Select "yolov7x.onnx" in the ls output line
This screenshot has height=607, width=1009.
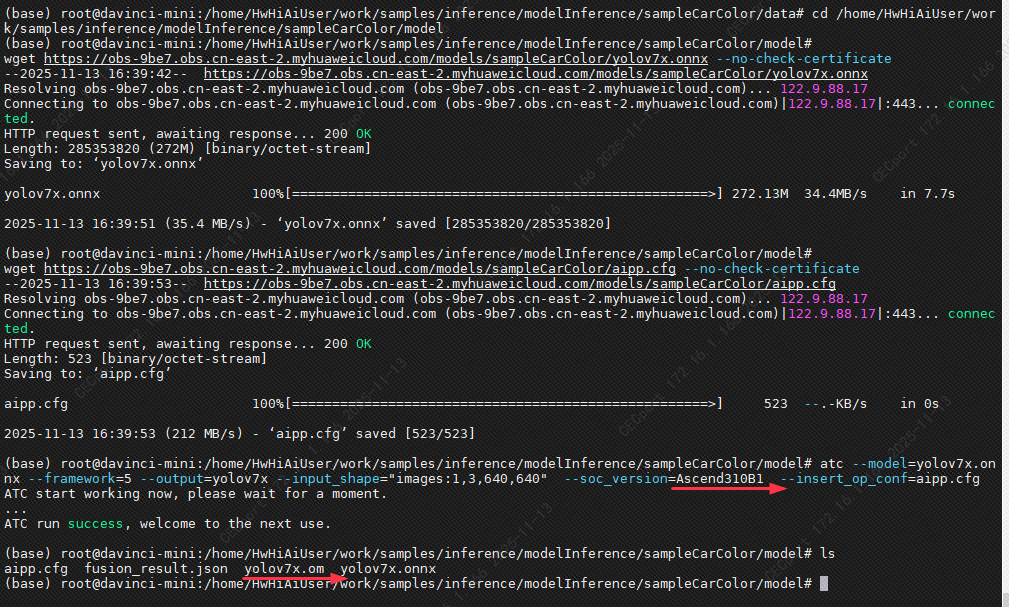(388, 568)
